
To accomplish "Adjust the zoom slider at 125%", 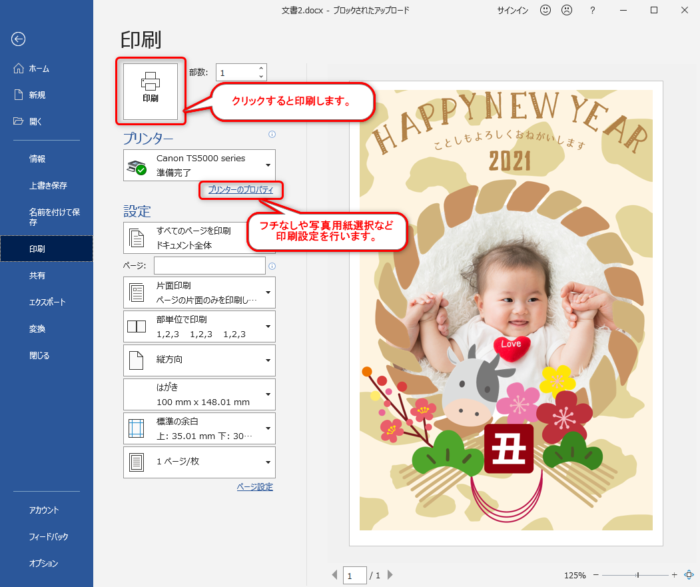I will pos(636,575).
